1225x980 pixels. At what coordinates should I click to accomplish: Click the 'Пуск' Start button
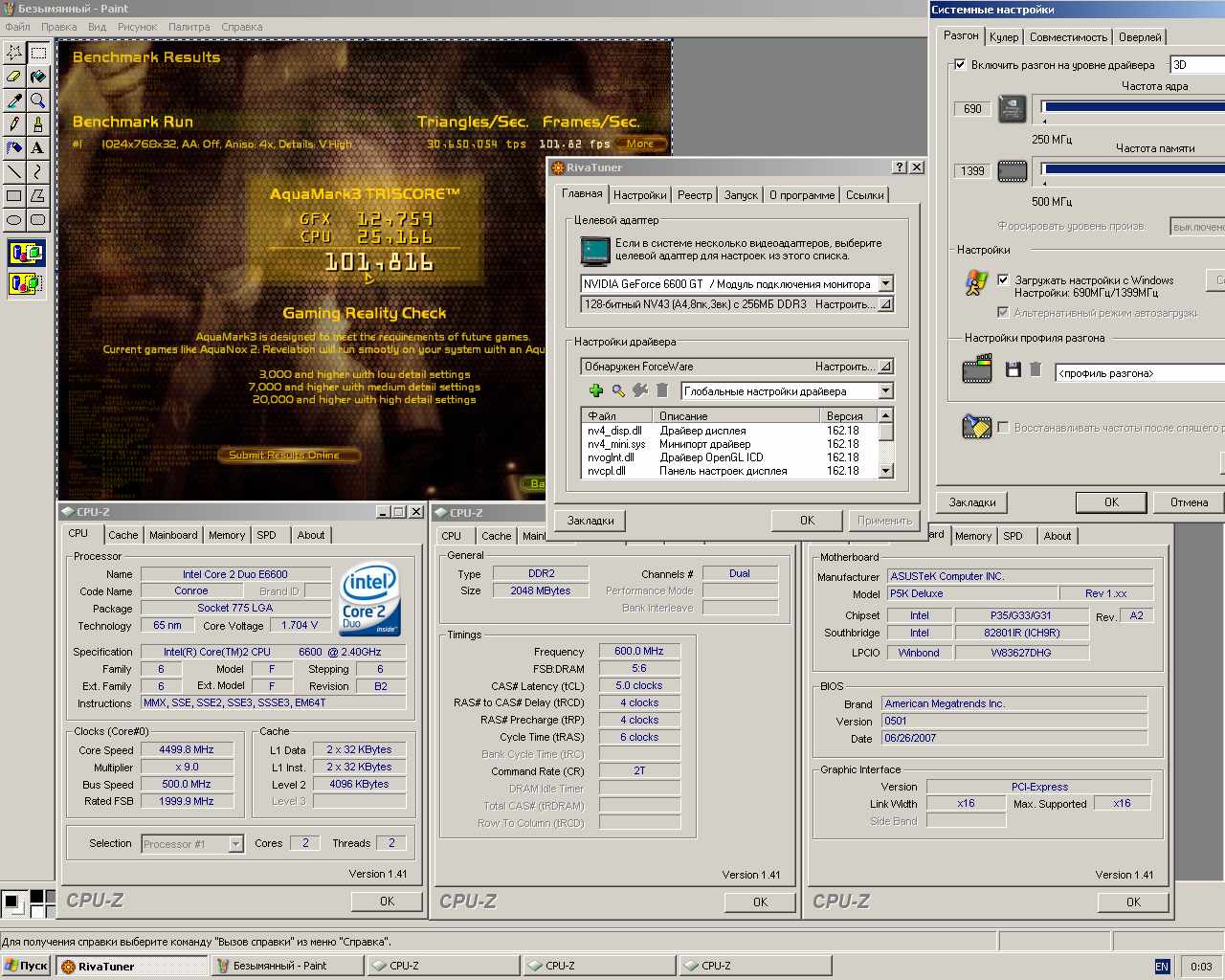tap(27, 967)
